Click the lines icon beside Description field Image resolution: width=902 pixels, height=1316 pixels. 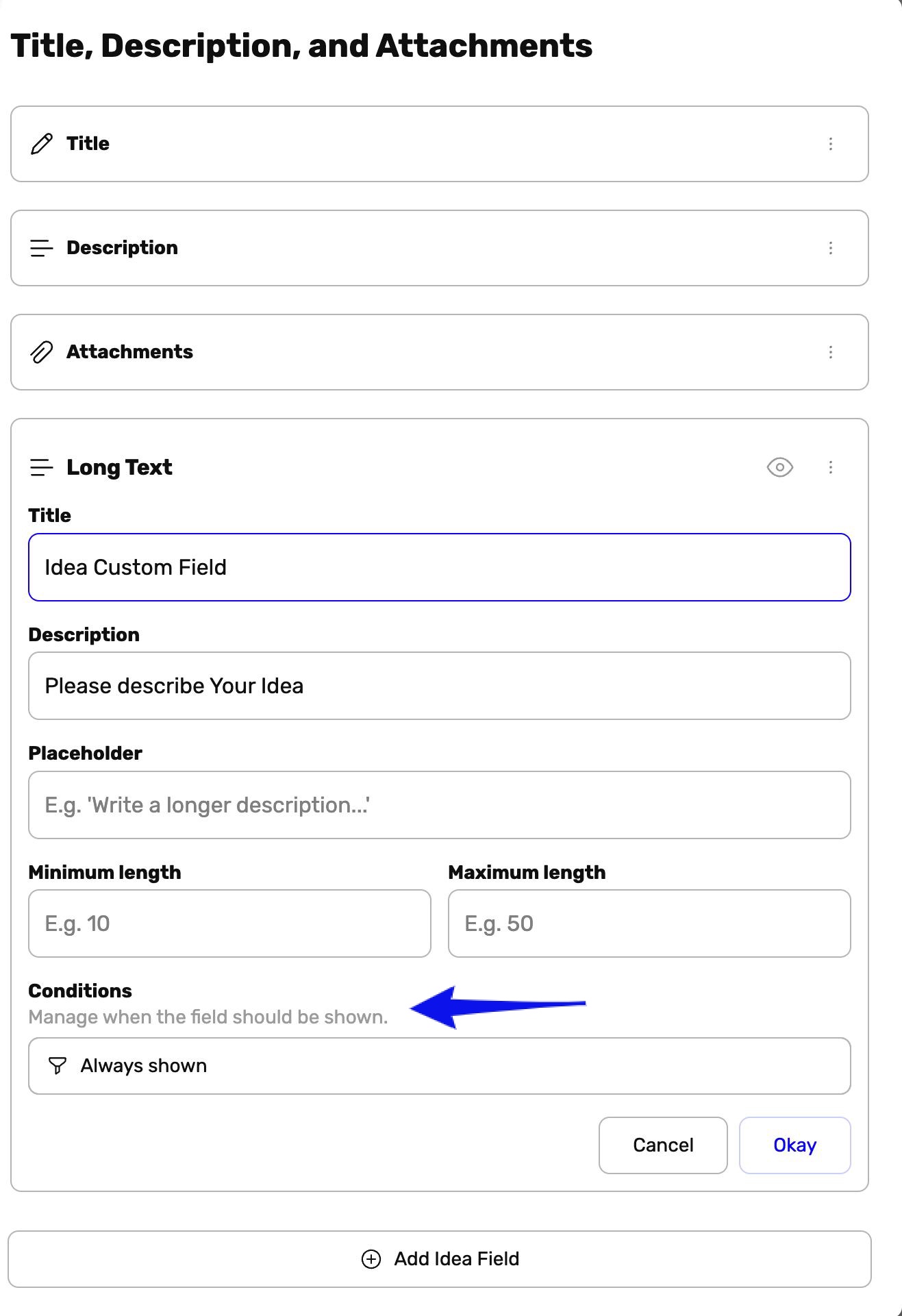41,248
